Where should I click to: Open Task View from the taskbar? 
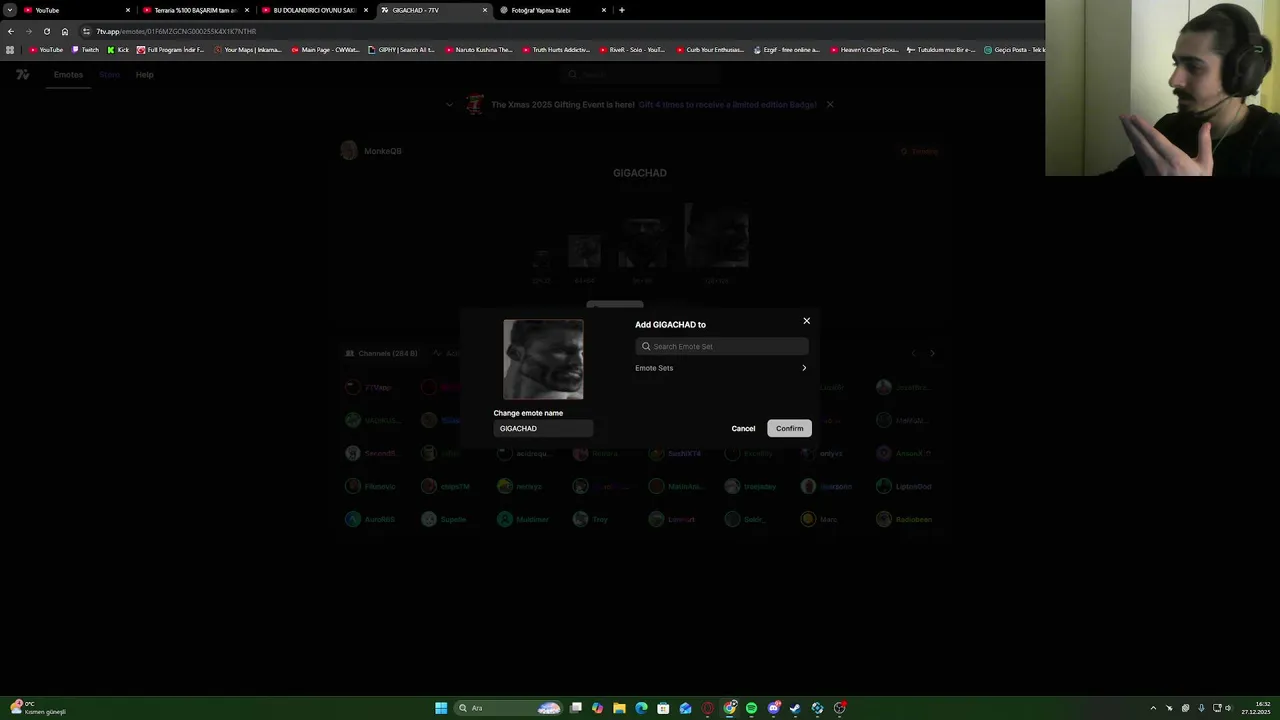click(576, 708)
